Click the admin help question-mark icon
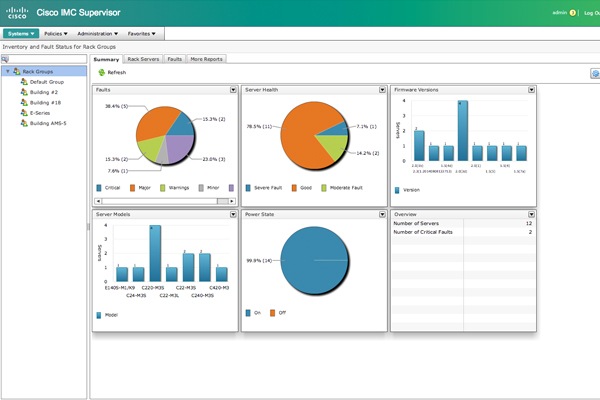The width and height of the screenshot is (600, 400). pos(572,13)
